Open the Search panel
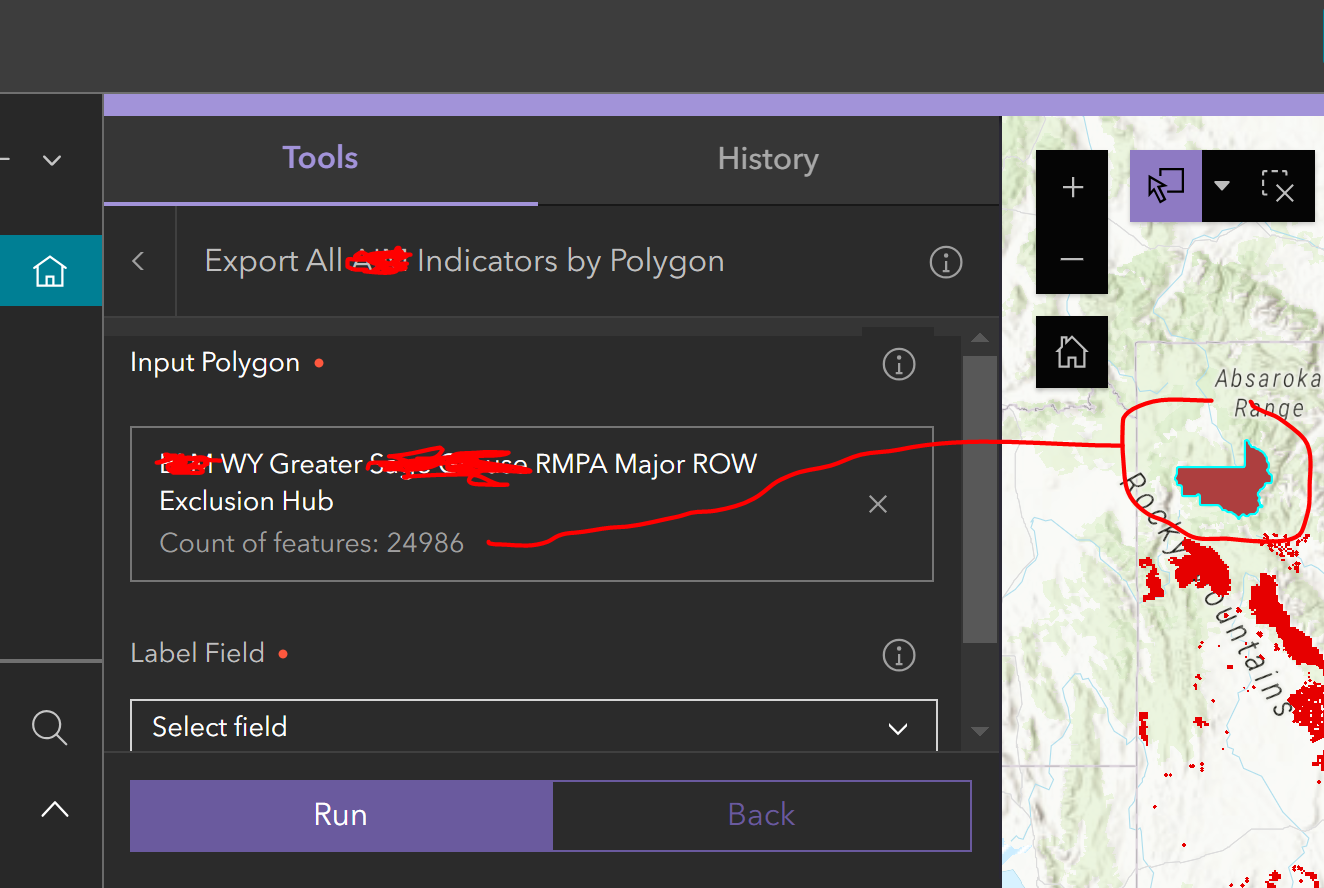The image size is (1324, 888). 51,727
